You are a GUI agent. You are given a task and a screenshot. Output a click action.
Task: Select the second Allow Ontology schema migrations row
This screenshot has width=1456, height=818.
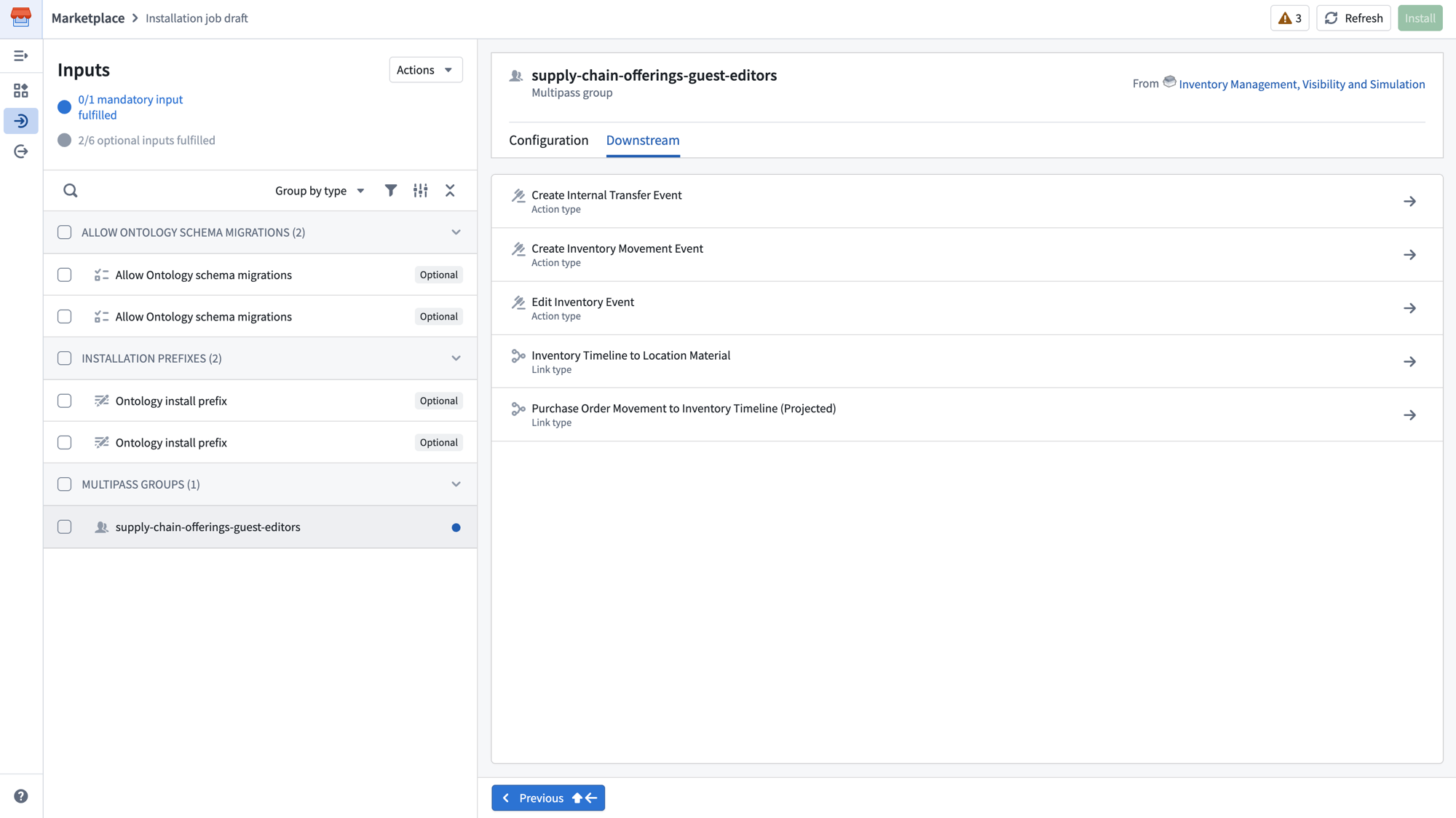(x=260, y=316)
